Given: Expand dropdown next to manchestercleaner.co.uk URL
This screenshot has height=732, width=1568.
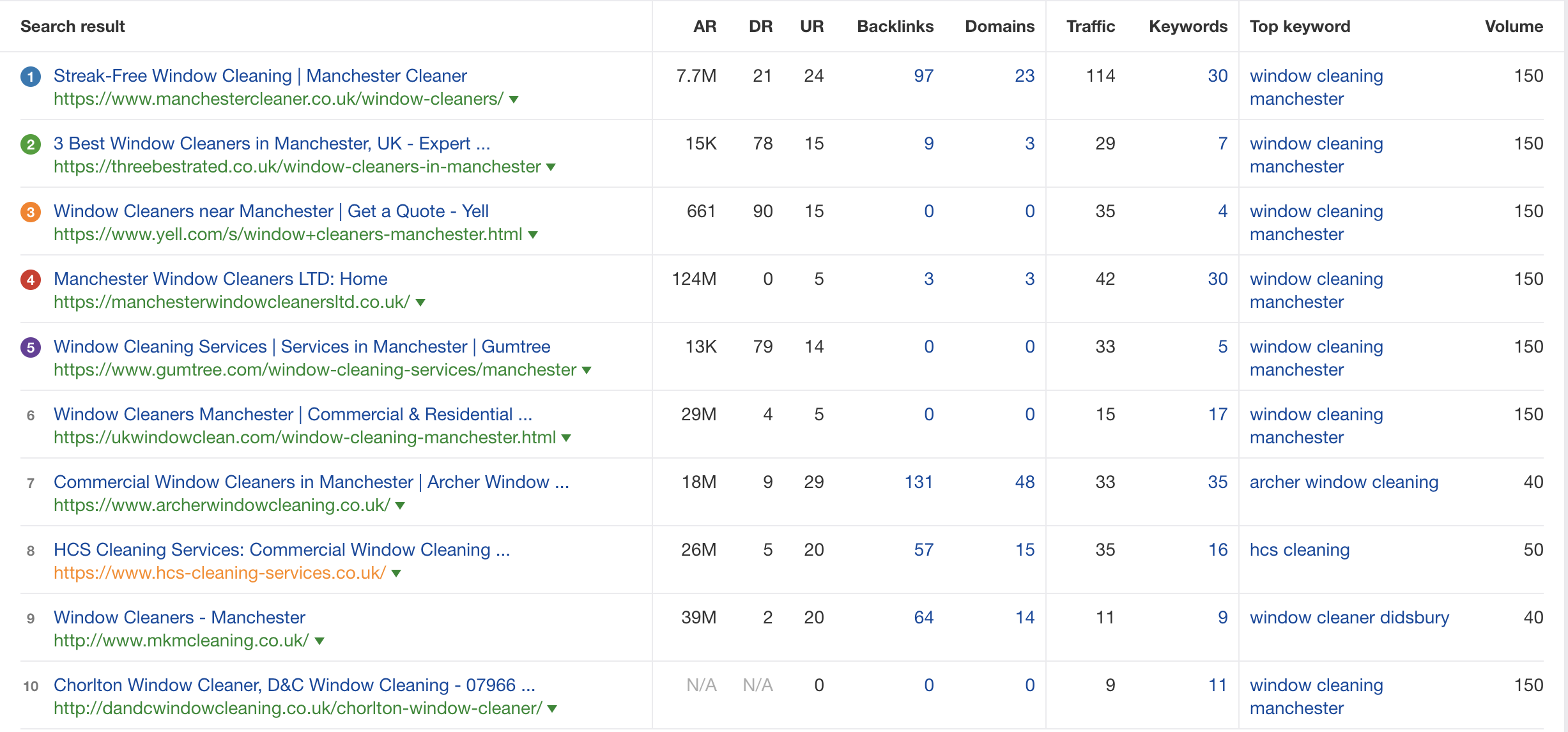Looking at the screenshot, I should click(x=514, y=100).
